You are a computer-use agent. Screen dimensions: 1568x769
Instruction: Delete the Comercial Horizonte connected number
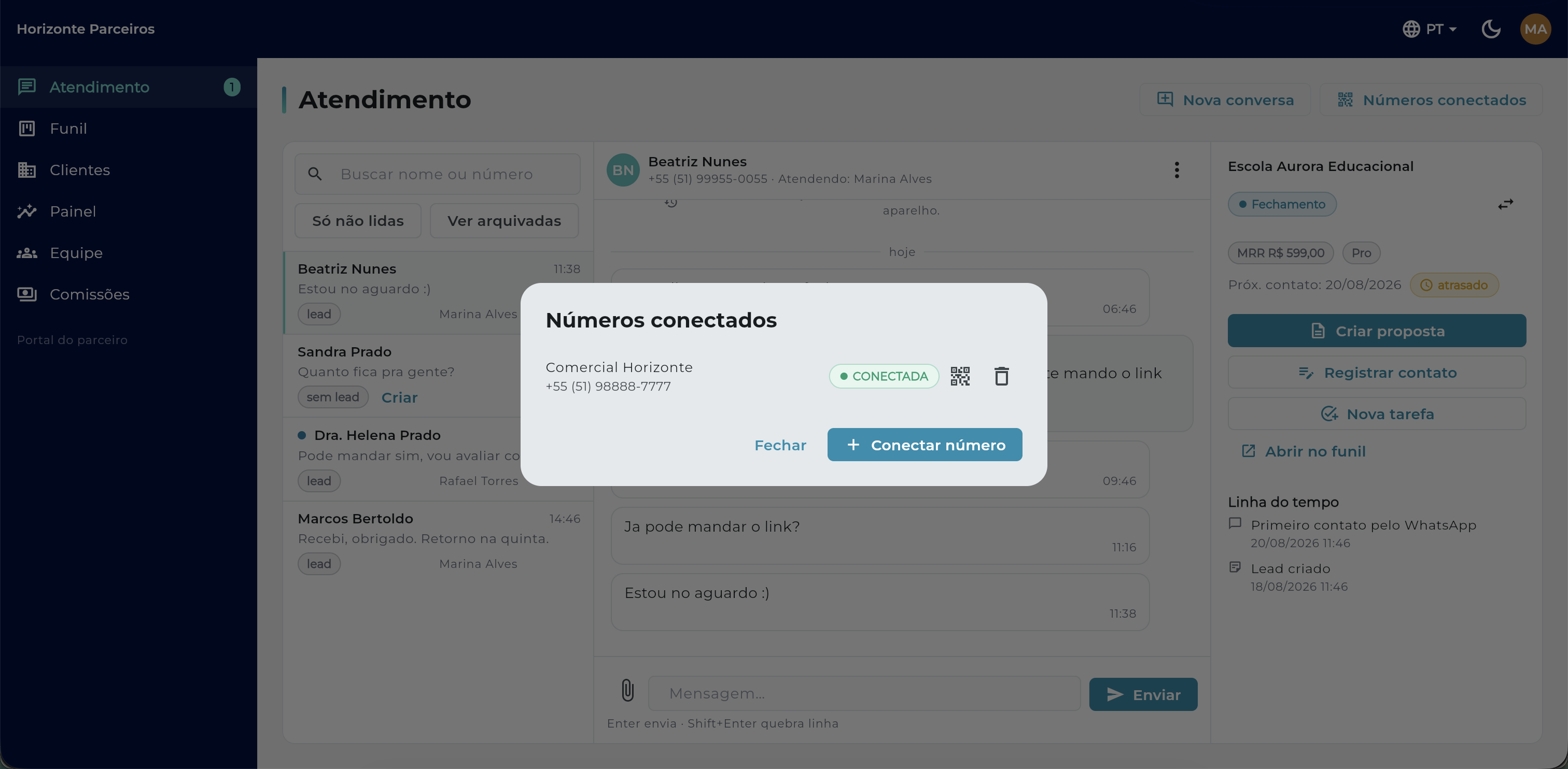click(x=1001, y=376)
